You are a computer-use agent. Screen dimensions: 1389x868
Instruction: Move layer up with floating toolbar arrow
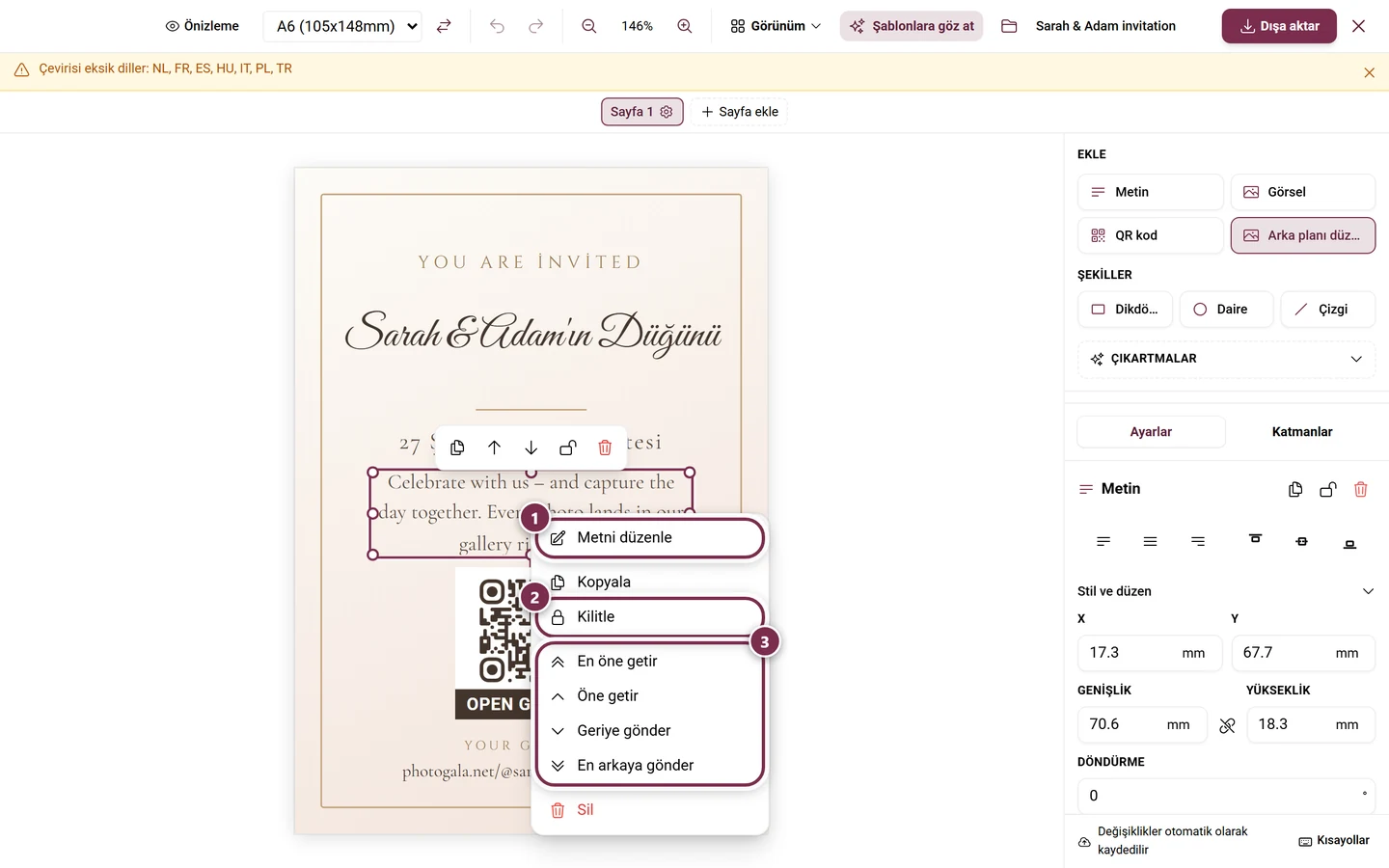494,448
